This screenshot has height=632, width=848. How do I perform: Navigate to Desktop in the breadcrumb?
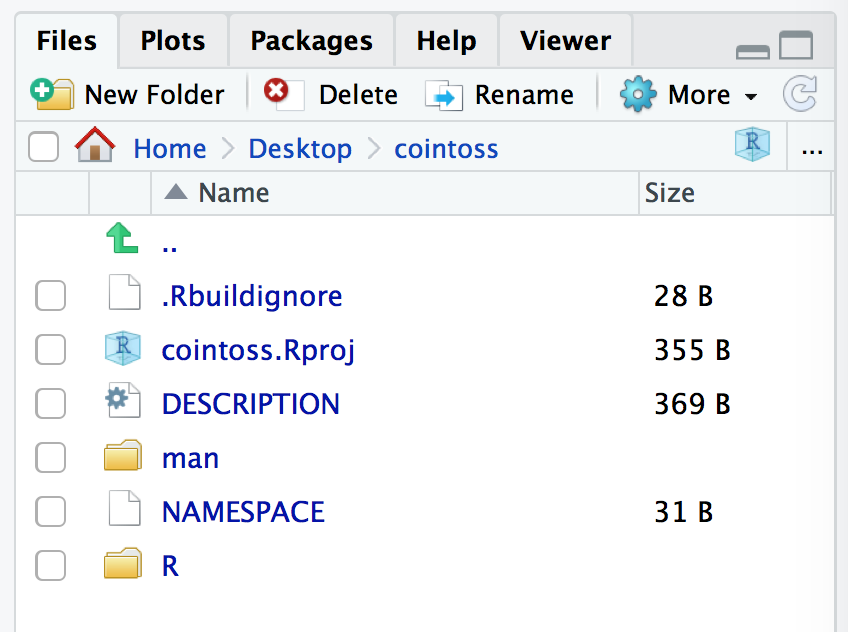pyautogui.click(x=300, y=149)
